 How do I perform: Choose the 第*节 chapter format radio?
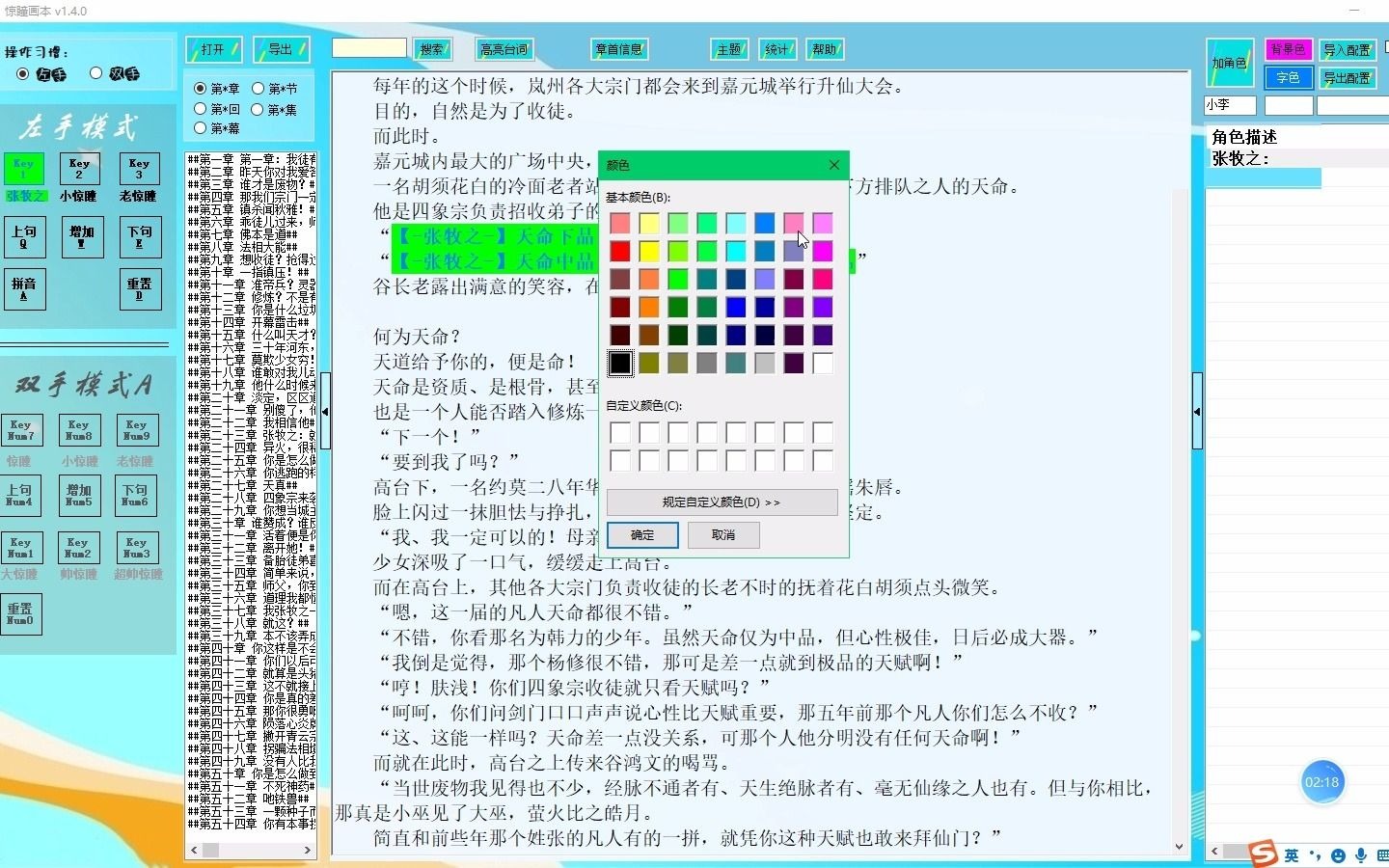(x=259, y=88)
